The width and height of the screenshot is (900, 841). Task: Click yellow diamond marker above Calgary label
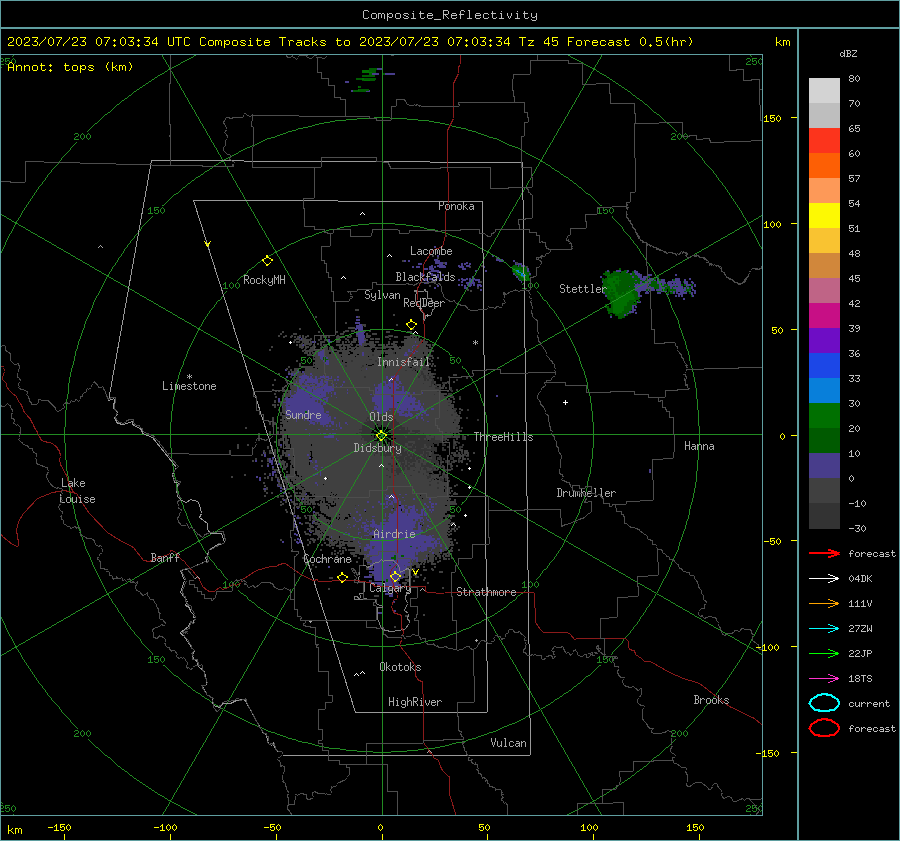point(395,576)
